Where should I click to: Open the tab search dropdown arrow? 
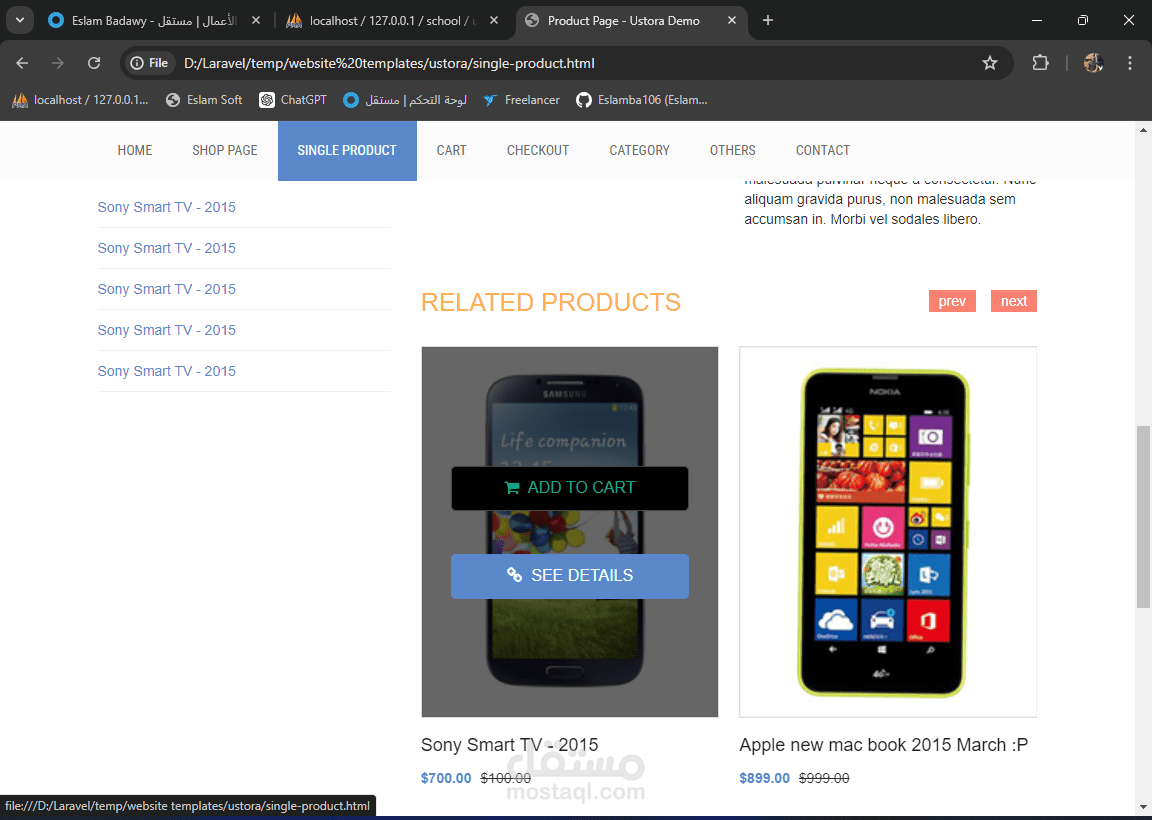click(x=20, y=21)
